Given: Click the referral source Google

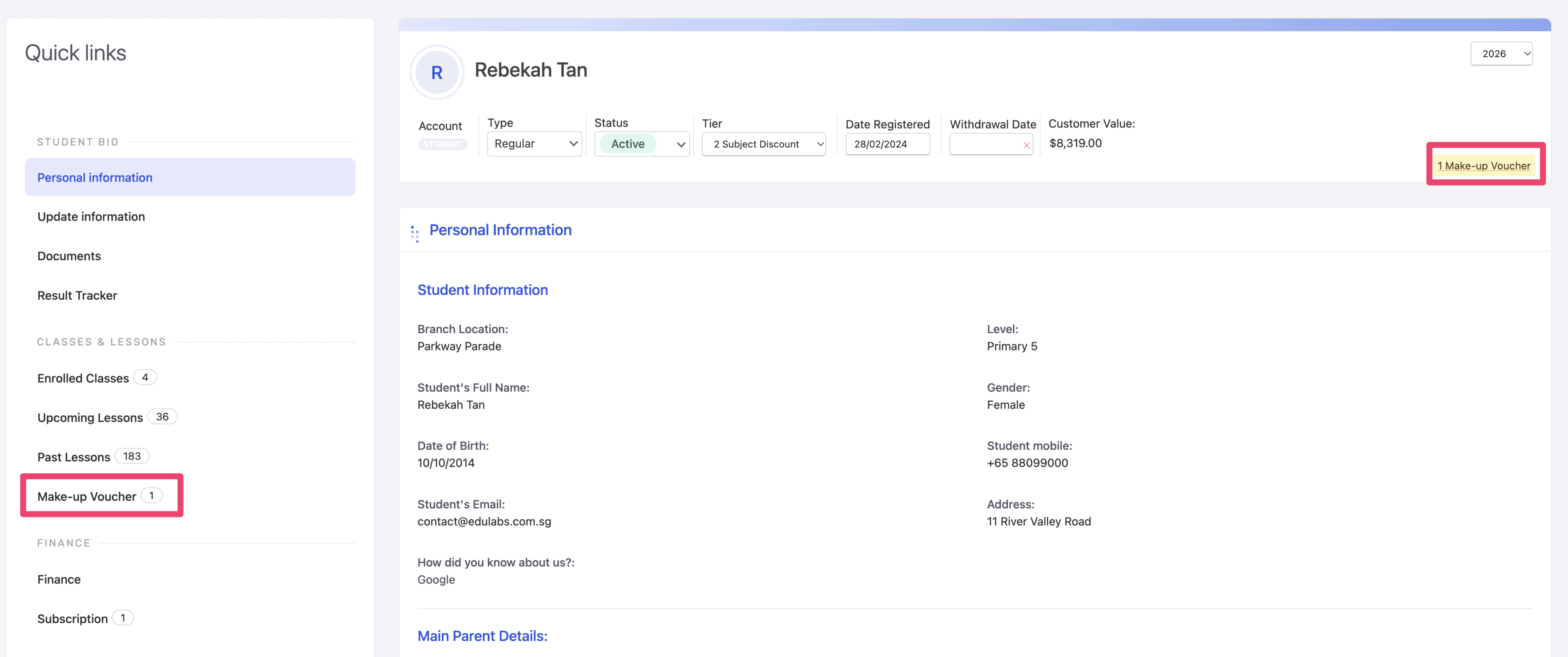Looking at the screenshot, I should coord(436,580).
